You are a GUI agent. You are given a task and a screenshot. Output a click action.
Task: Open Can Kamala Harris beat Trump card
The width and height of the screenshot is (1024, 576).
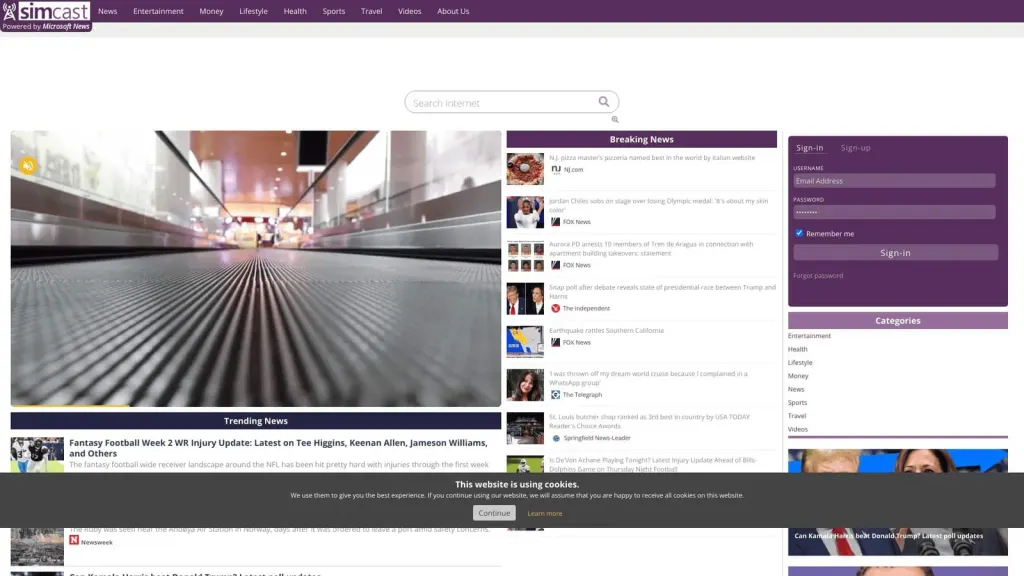897,502
